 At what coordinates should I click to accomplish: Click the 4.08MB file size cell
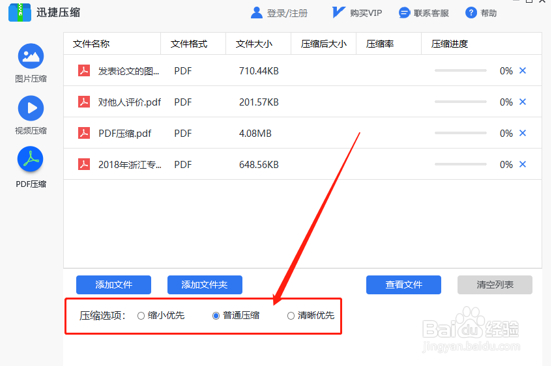(255, 133)
